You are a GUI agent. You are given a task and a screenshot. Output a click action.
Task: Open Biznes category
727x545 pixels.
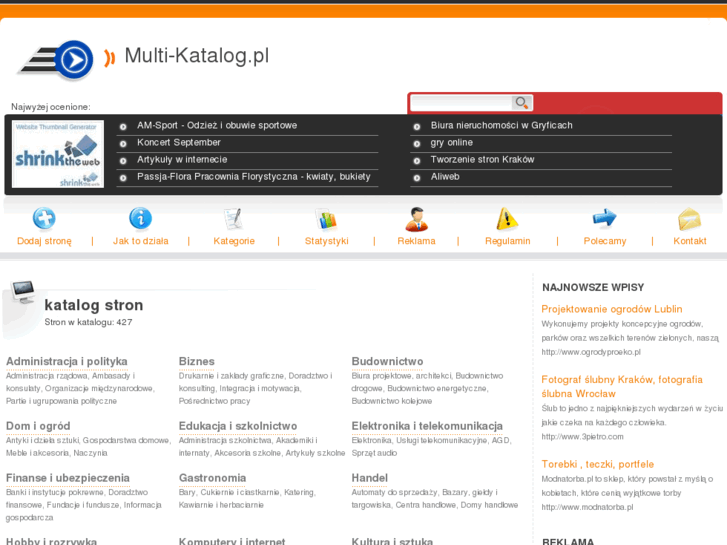197,361
